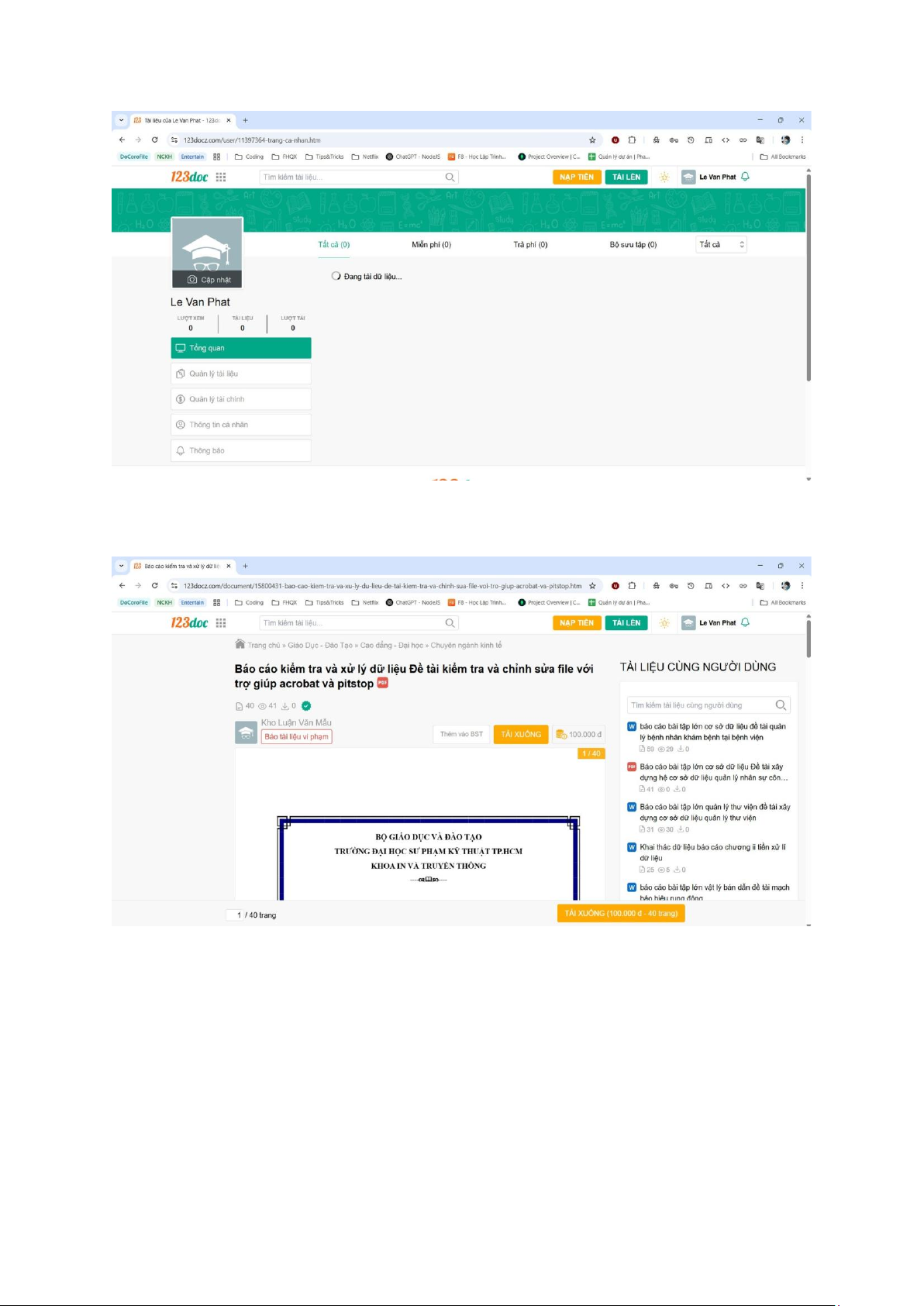
Task: Click the Cập nhật camera button on the avatar
Action: 208,280
